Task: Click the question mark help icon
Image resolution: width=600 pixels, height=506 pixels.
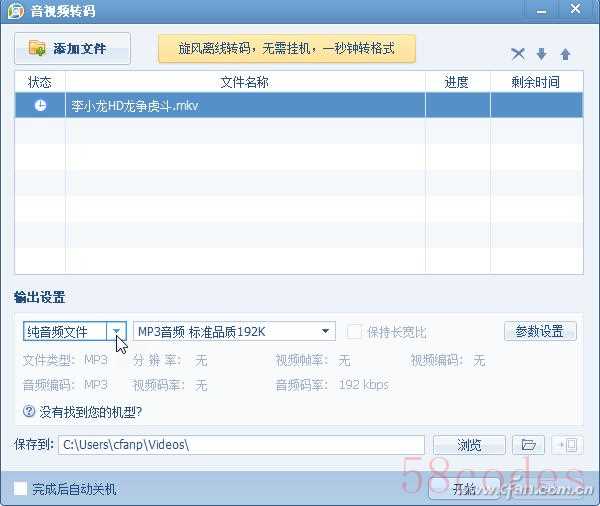Action: pyautogui.click(x=29, y=411)
